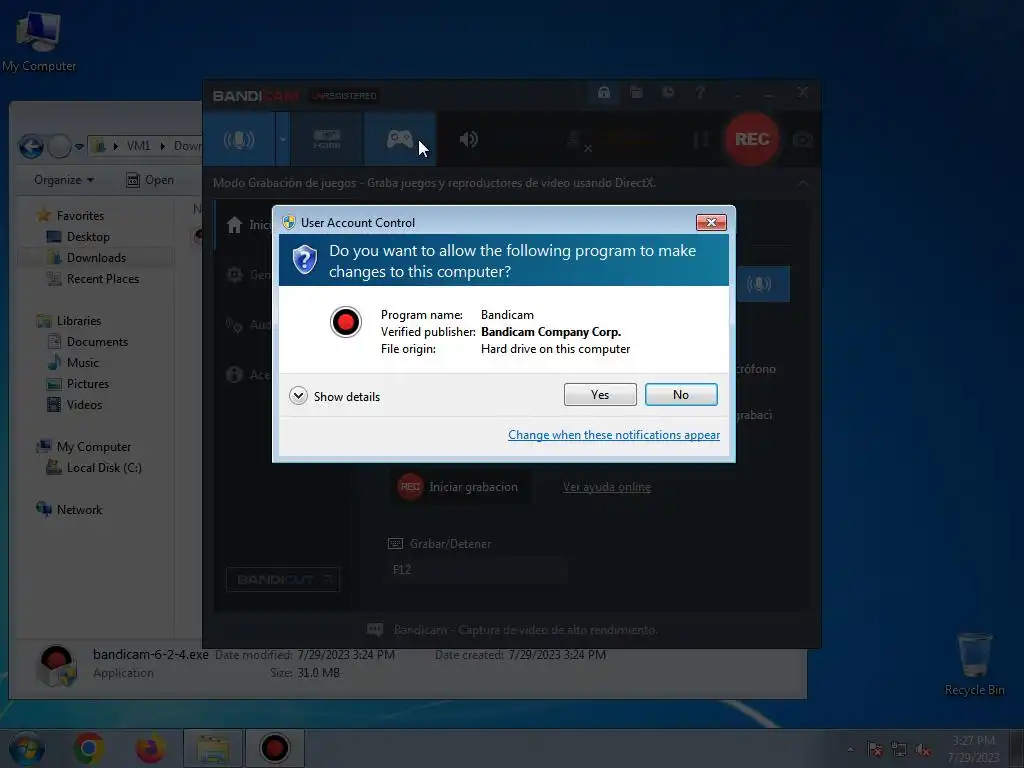Click the muted volume icon in system tray

click(923, 750)
